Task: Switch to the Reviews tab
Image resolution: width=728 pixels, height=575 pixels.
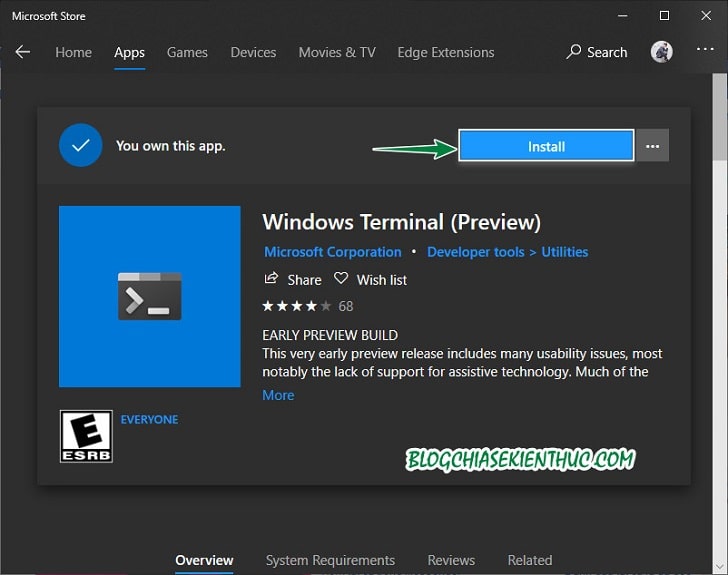Action: 451,561
